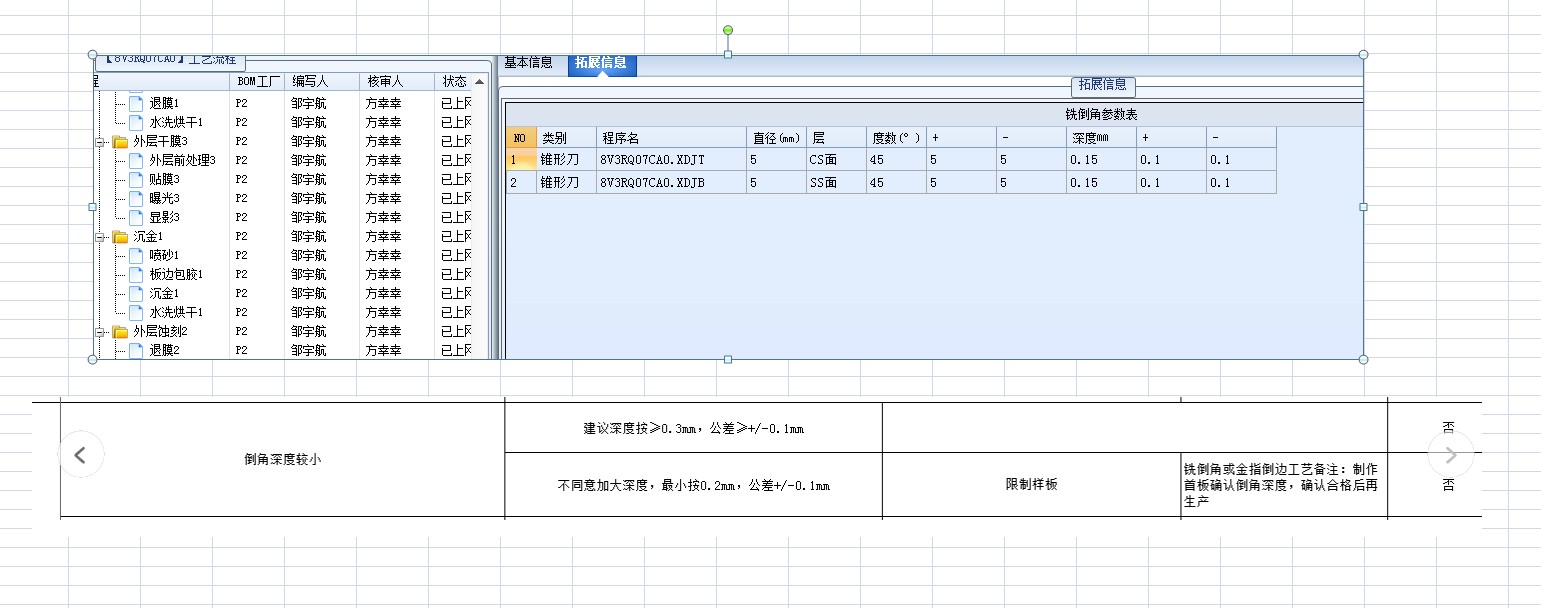Click the SS面 layer cell
This screenshot has width=1541, height=608.
pyautogui.click(x=836, y=182)
